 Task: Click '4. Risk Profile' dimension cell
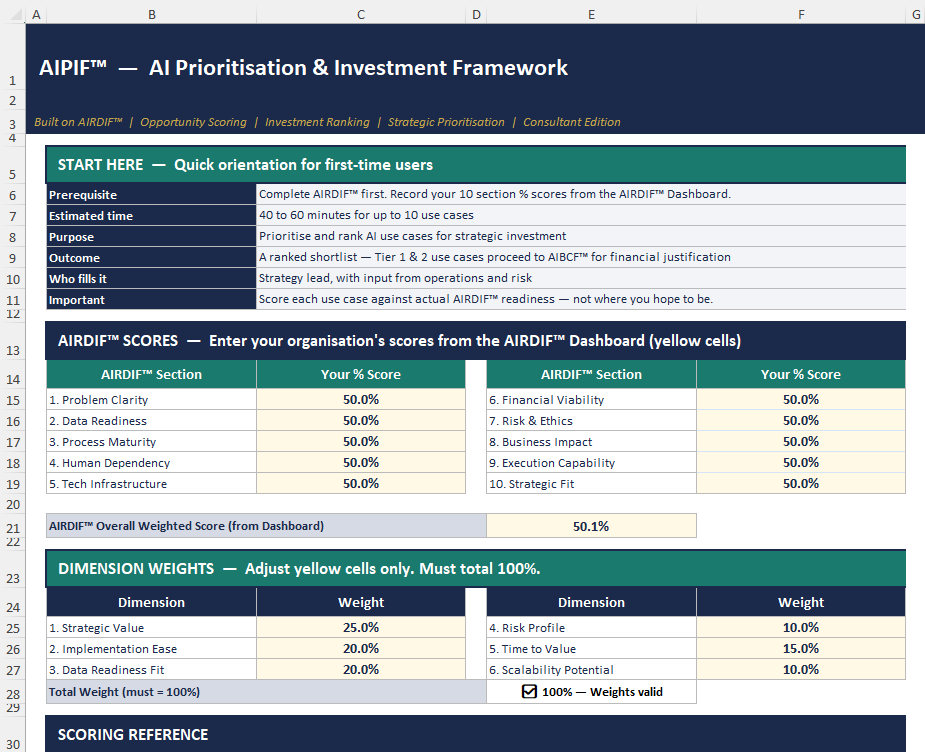tap(591, 628)
